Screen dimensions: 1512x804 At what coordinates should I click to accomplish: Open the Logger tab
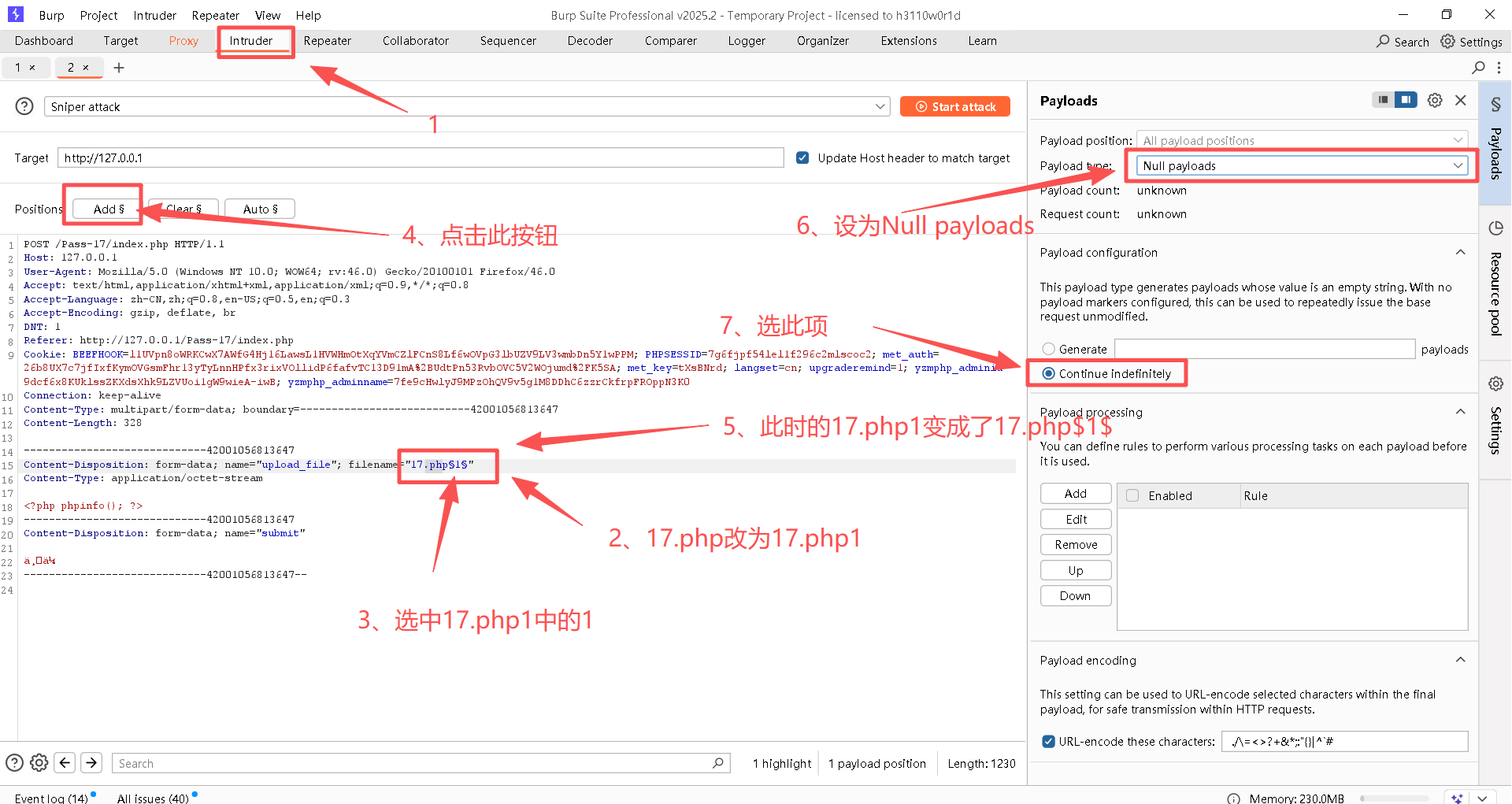(x=747, y=41)
